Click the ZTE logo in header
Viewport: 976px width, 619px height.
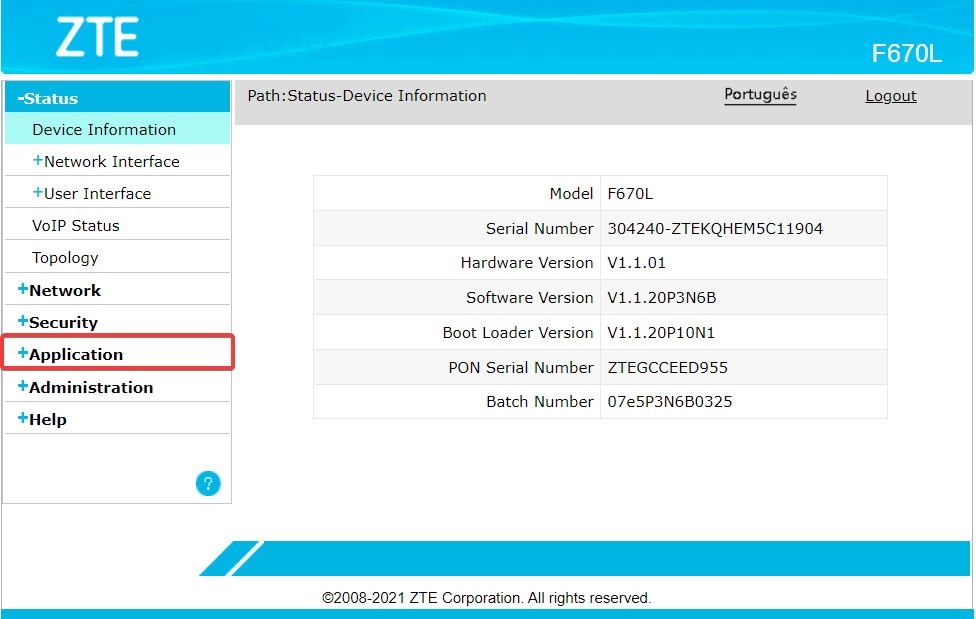pos(97,38)
